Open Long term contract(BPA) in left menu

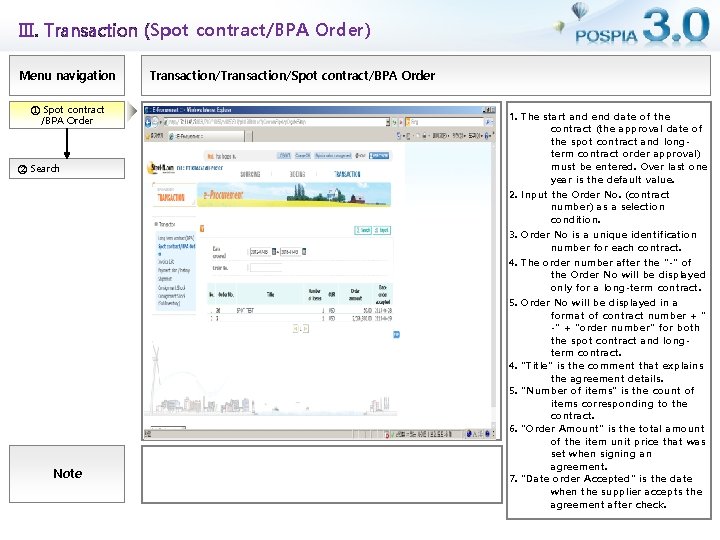176,238
